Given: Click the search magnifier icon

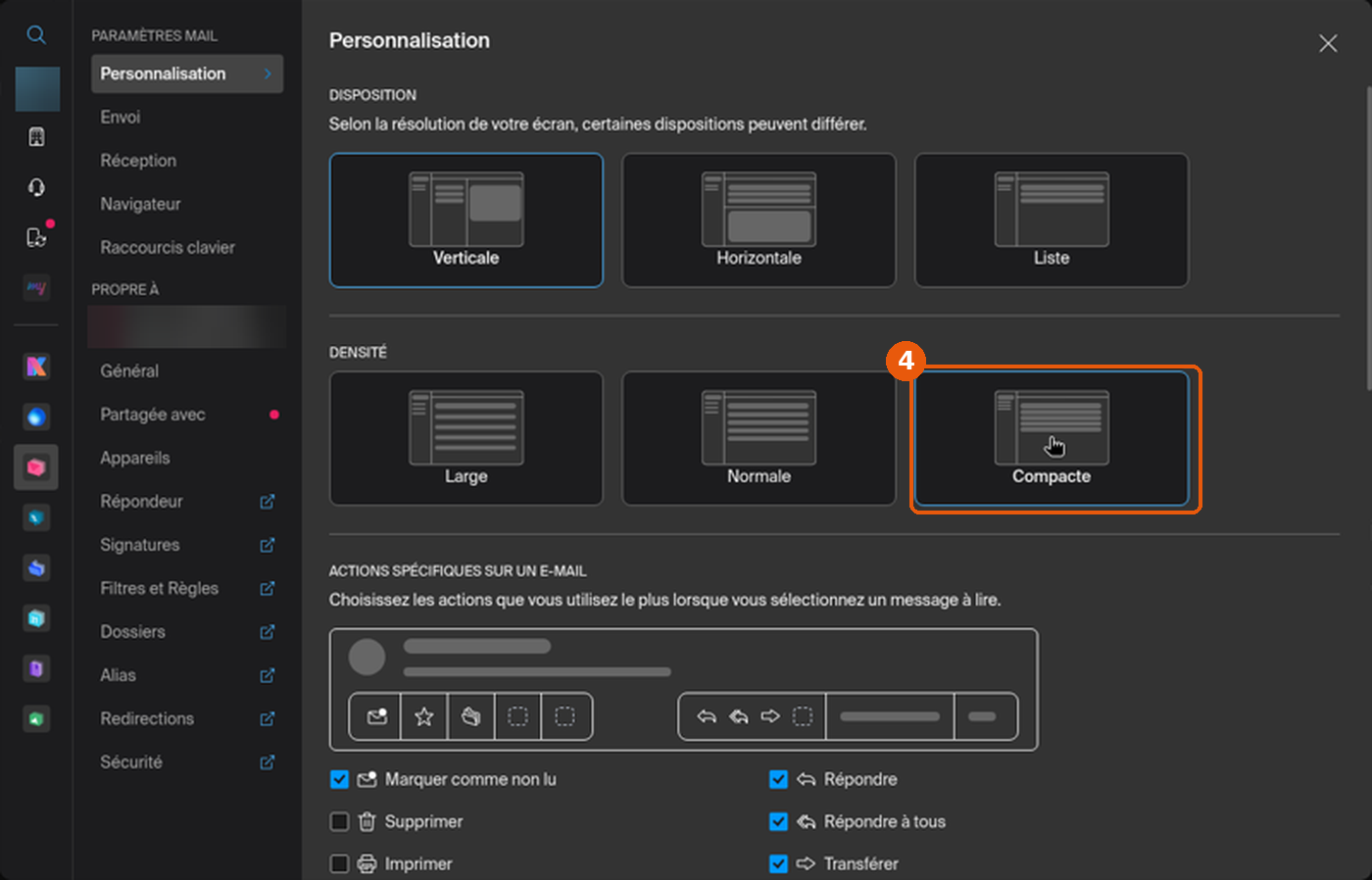Looking at the screenshot, I should [36, 35].
